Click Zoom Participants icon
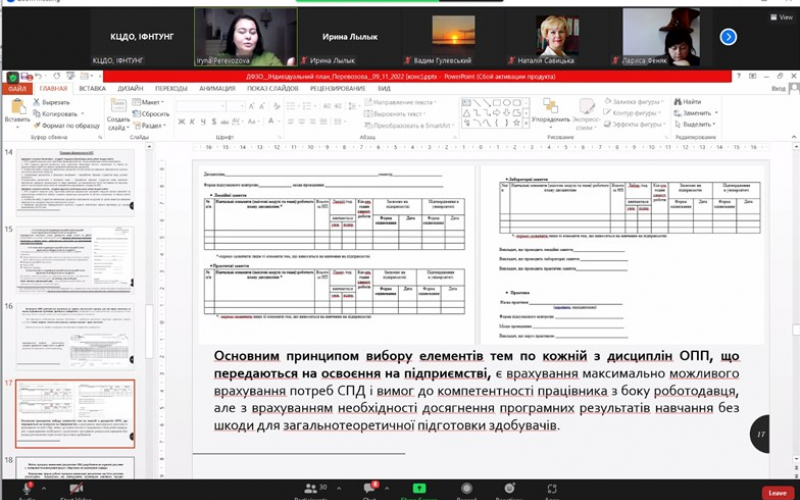Screen dimensions: 800x500 311,489
